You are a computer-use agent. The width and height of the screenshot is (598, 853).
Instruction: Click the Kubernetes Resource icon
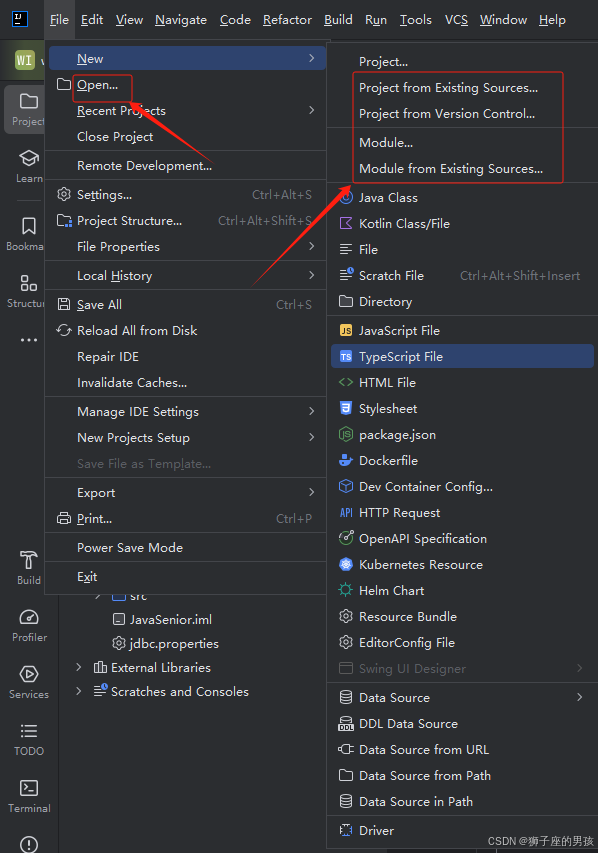tap(346, 564)
